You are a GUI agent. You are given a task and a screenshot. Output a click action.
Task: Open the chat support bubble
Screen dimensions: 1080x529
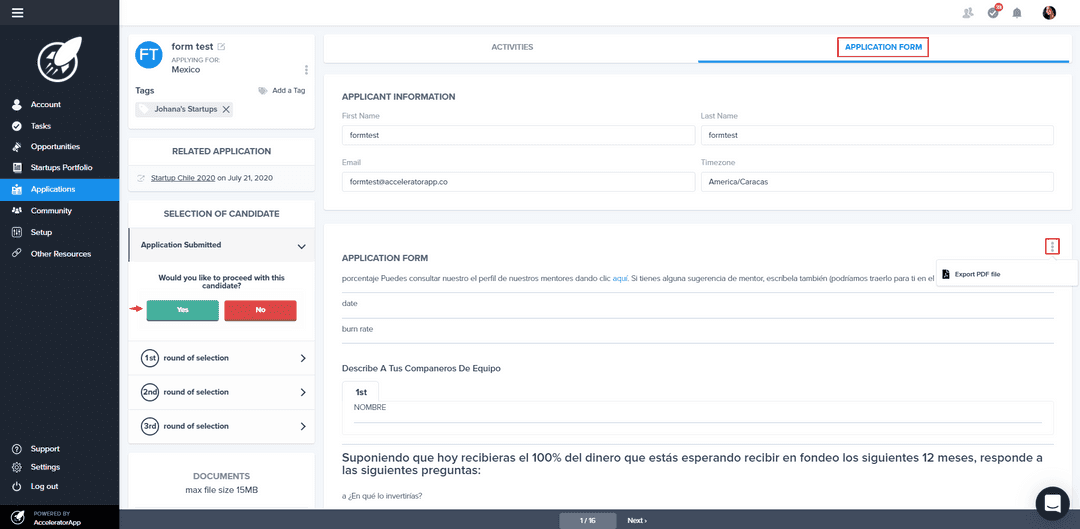pyautogui.click(x=1052, y=504)
